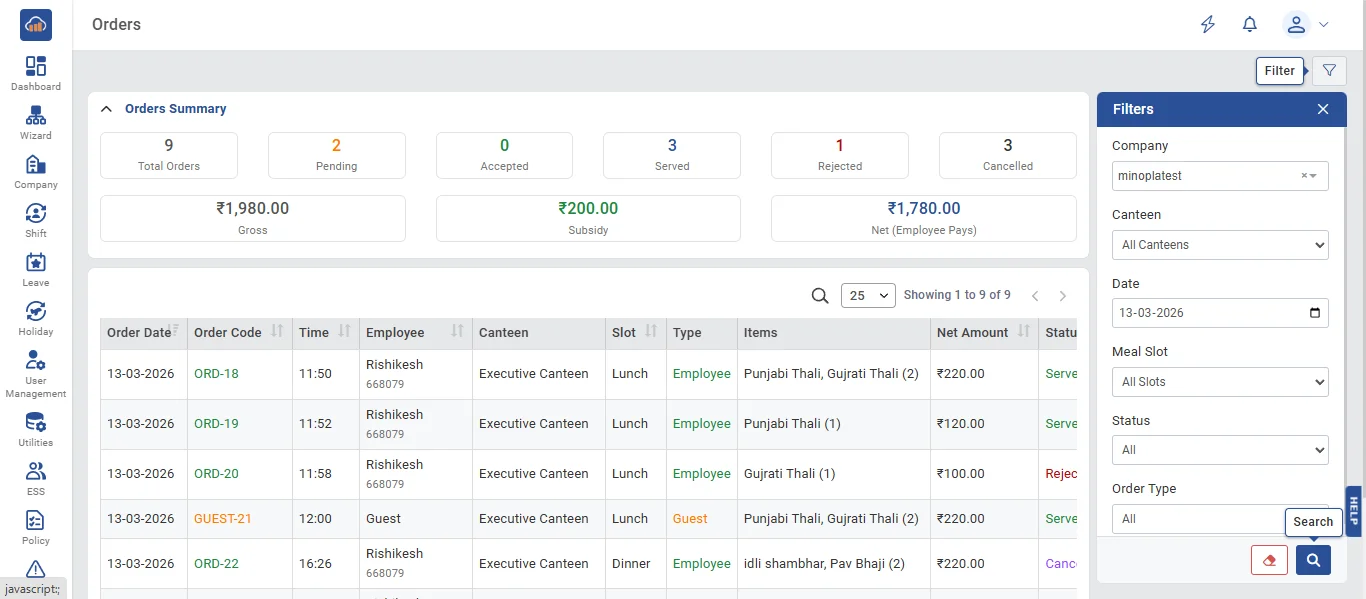Sort by Time column
This screenshot has height=599, width=1366.
pyautogui.click(x=326, y=333)
